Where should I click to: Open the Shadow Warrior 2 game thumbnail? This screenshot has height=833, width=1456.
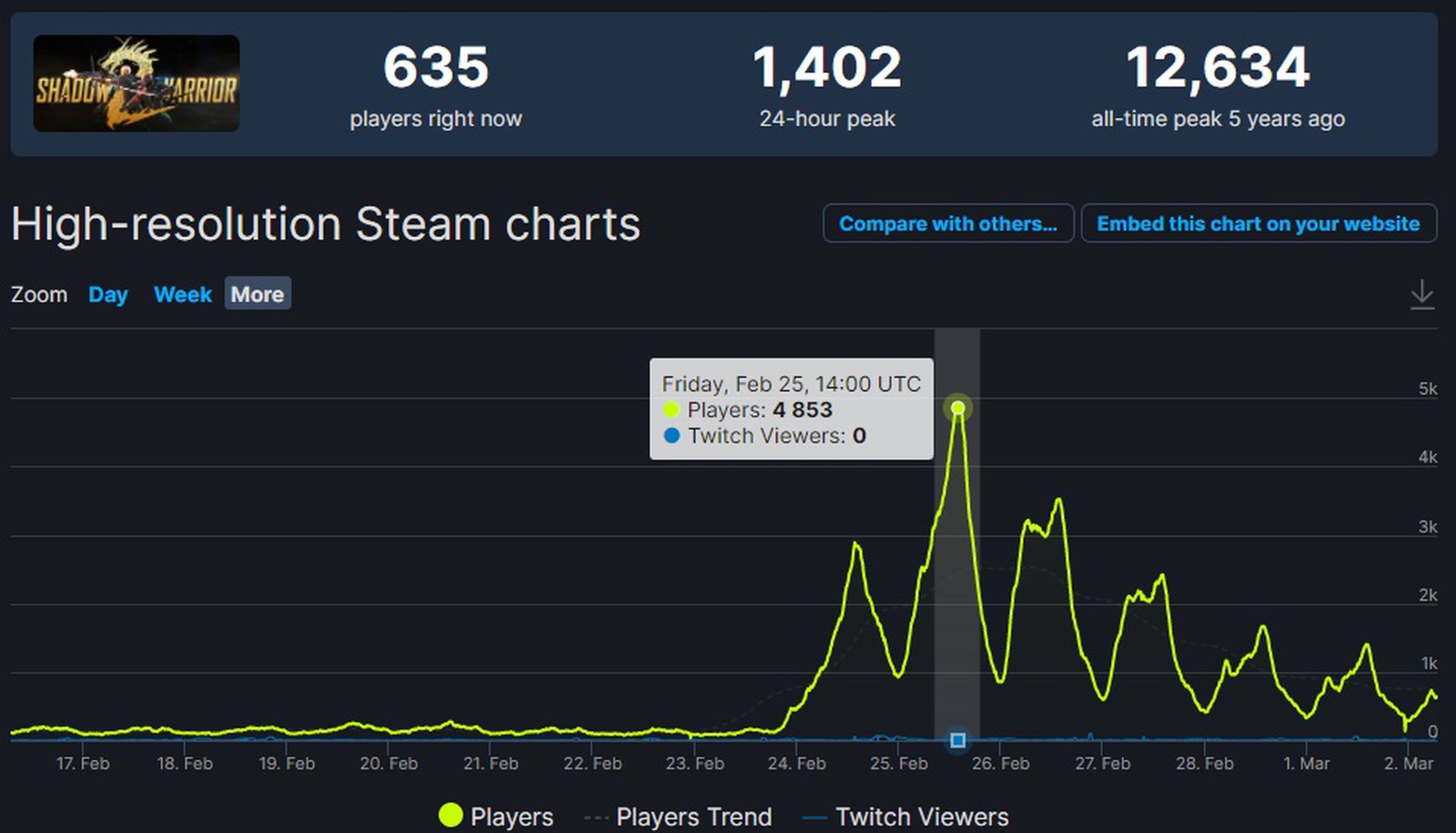(x=136, y=84)
